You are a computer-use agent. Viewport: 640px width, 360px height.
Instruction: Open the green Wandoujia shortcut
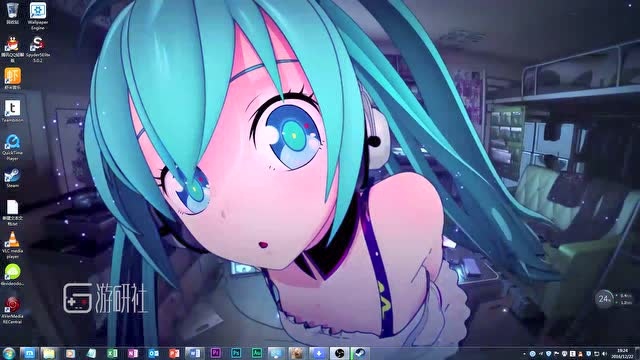tap(13, 274)
